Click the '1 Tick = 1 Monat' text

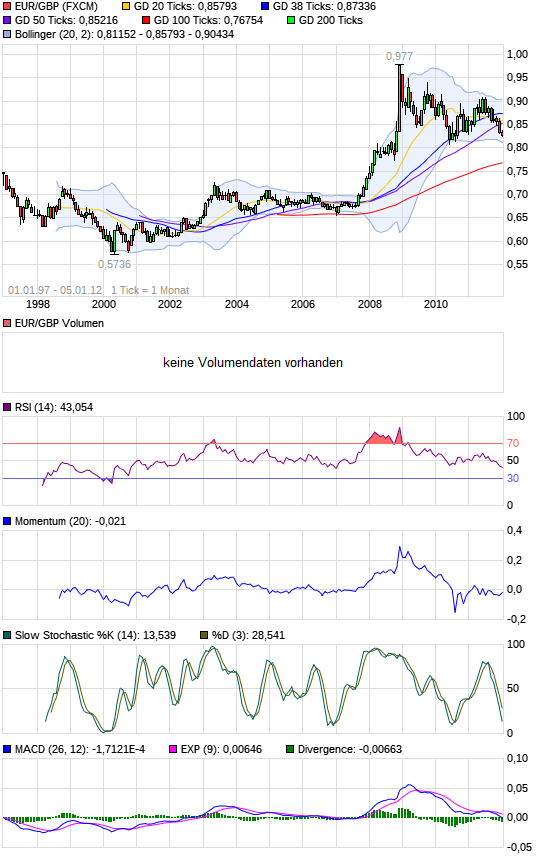tap(150, 290)
